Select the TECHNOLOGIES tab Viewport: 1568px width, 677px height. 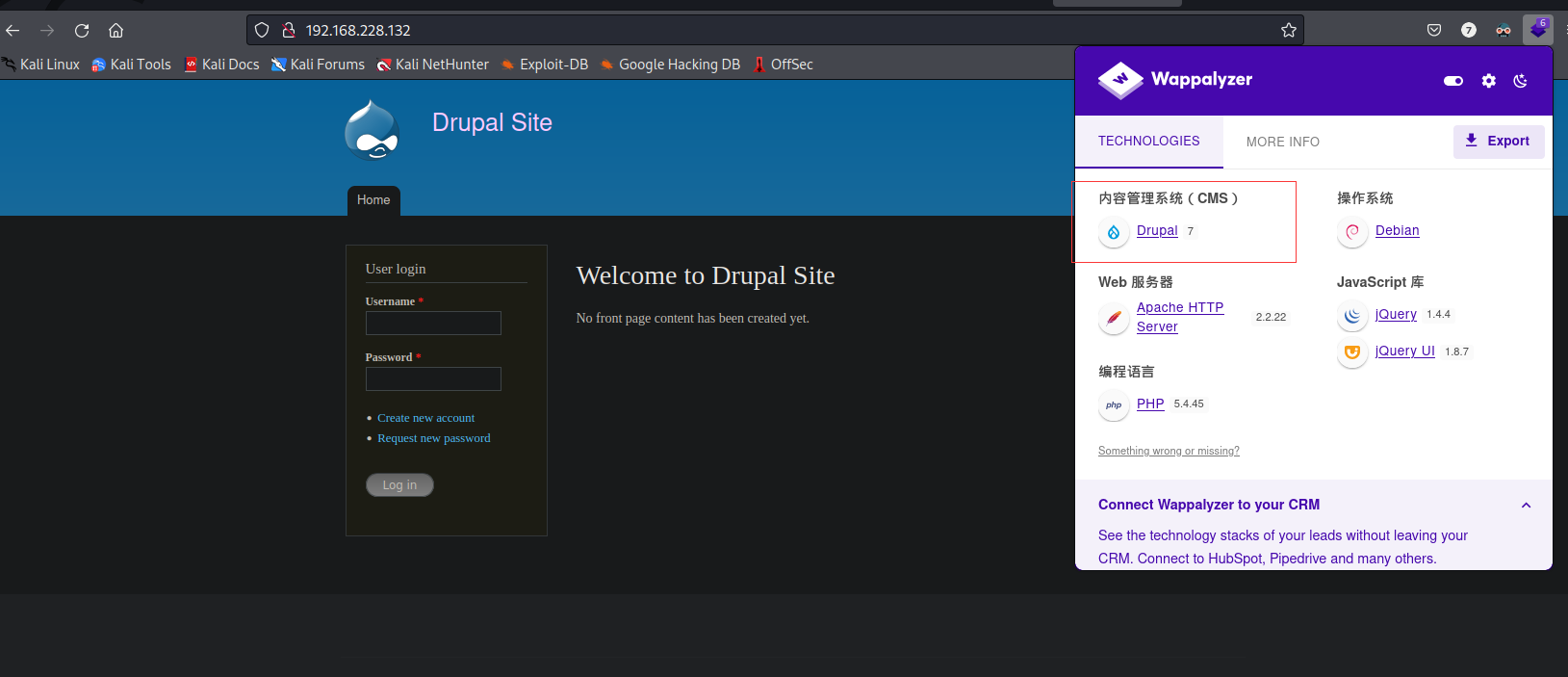click(1148, 142)
